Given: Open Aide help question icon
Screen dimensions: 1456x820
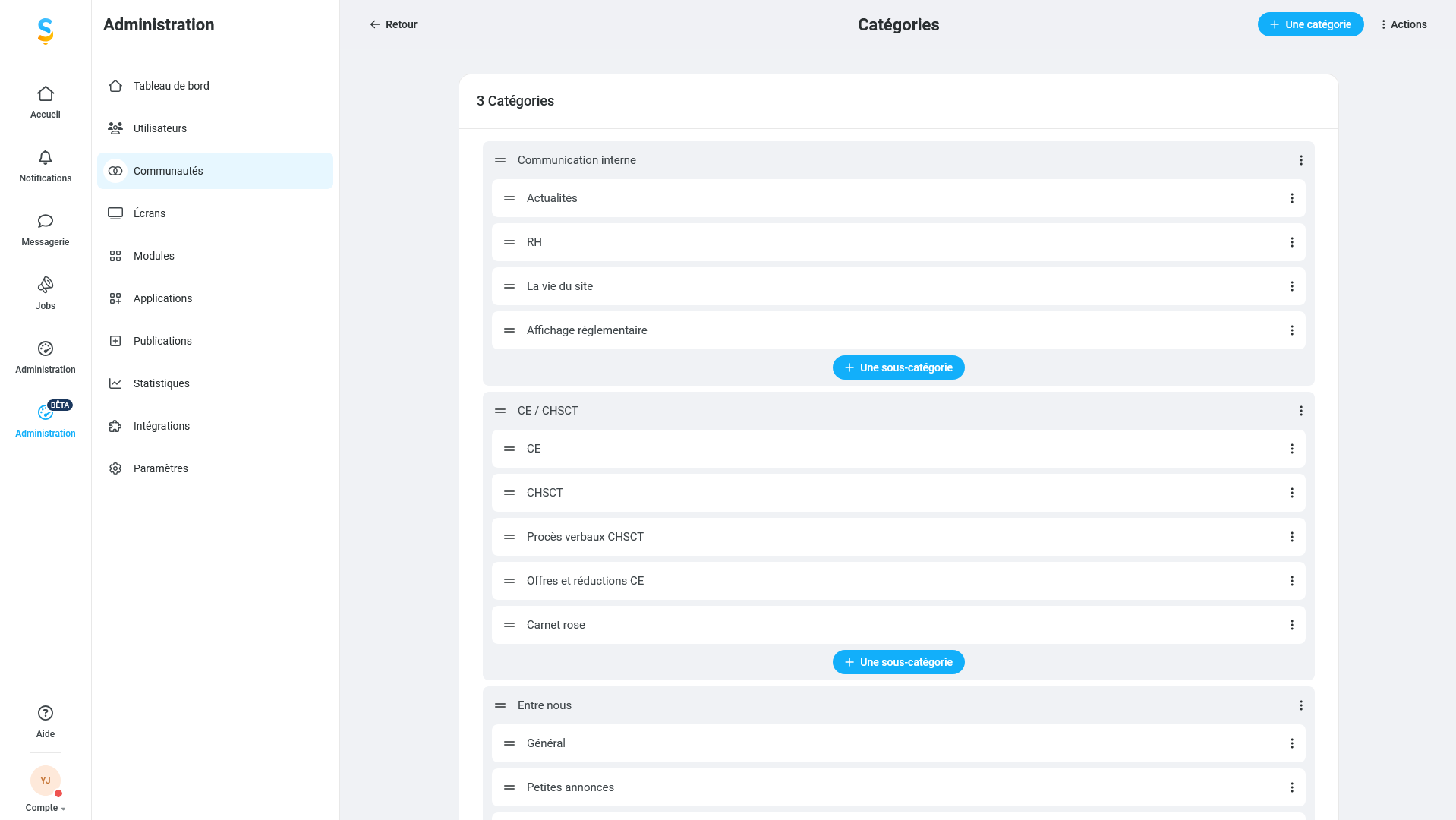Looking at the screenshot, I should tap(46, 713).
